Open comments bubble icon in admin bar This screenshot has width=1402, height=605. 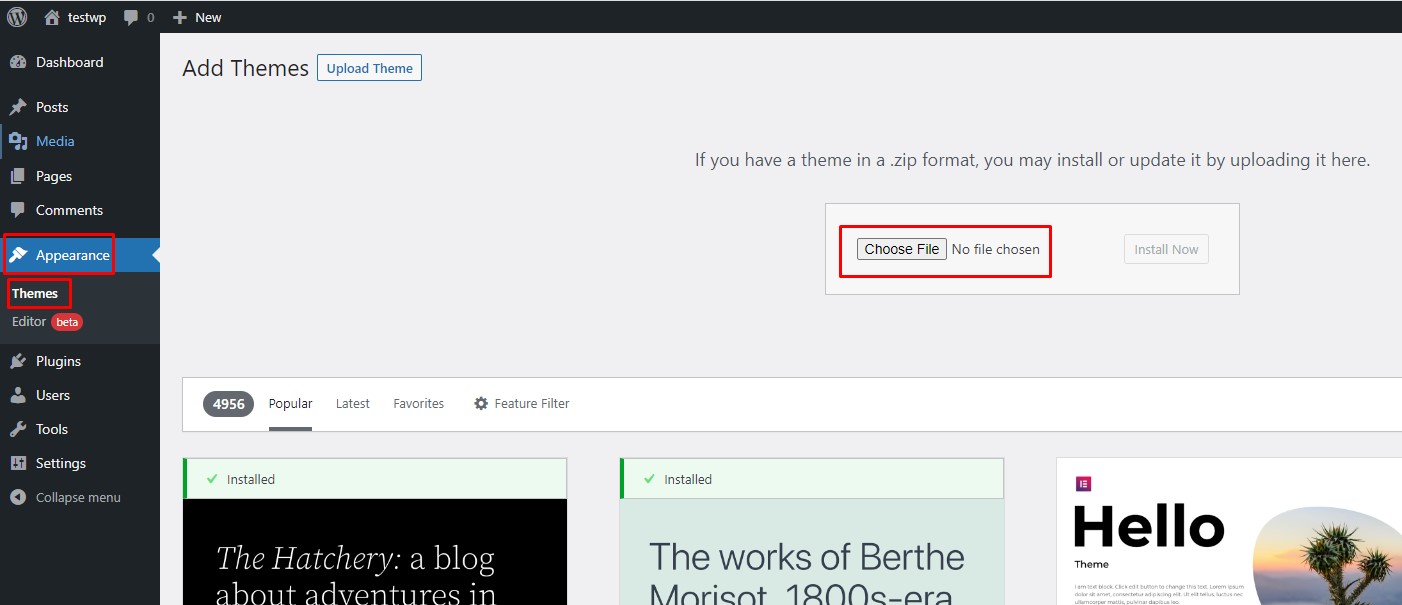tap(131, 17)
